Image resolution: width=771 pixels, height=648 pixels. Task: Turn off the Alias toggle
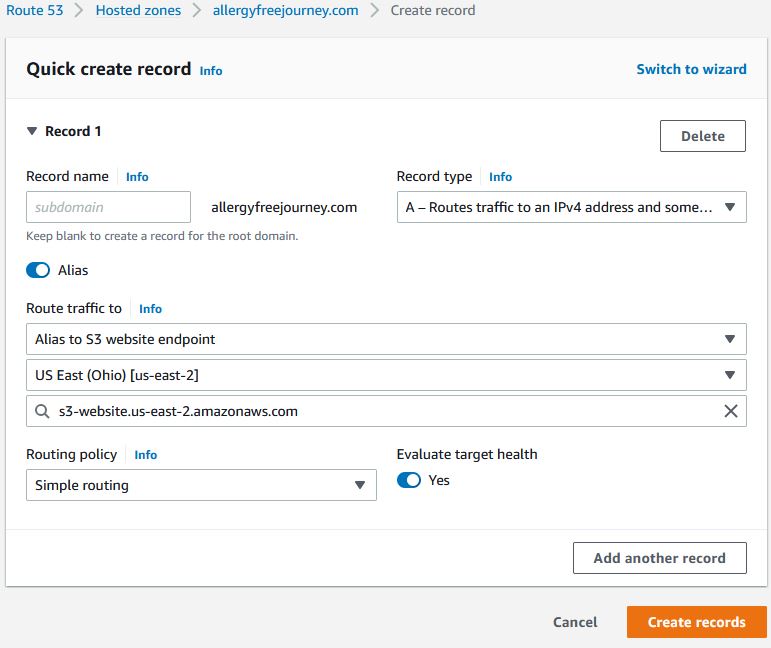[x=38, y=270]
